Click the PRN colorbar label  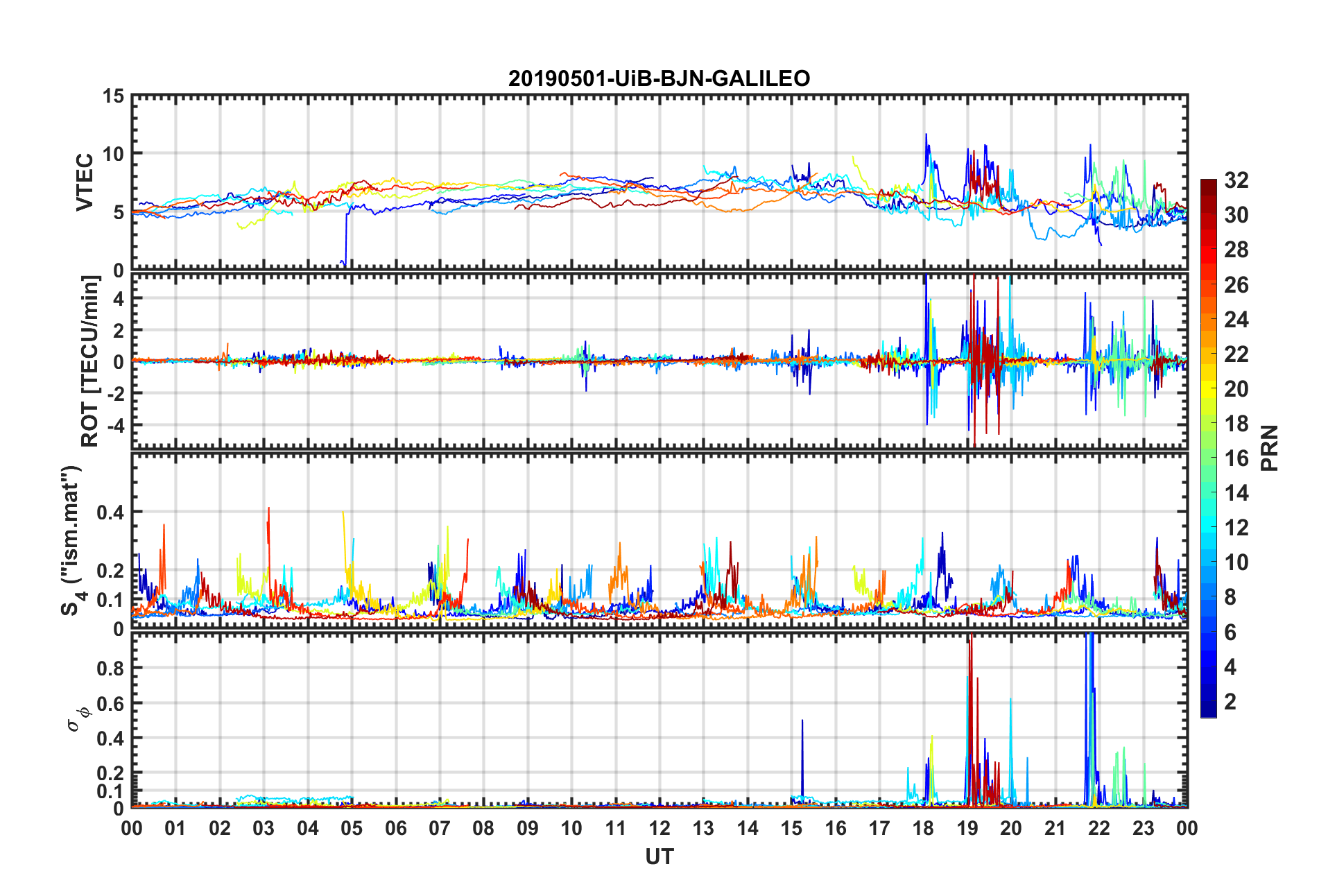(1269, 448)
